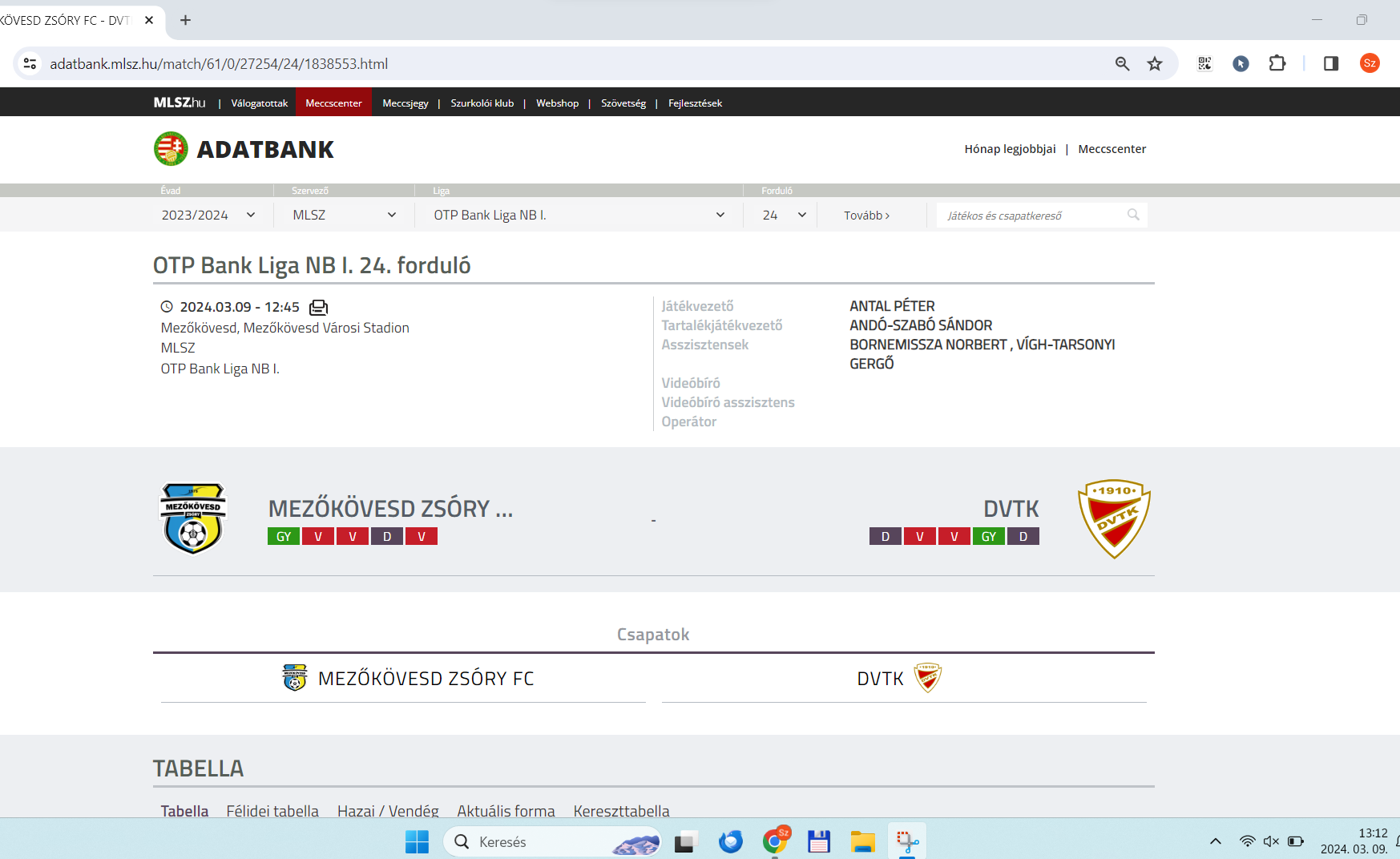1400x859 pixels.
Task: Open Windows Start menu
Action: tap(417, 841)
